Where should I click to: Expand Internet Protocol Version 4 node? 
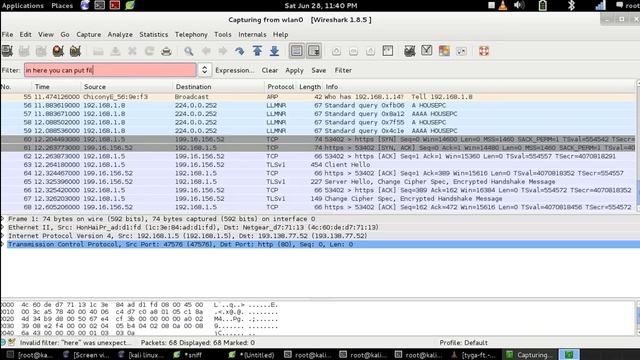click(3, 236)
